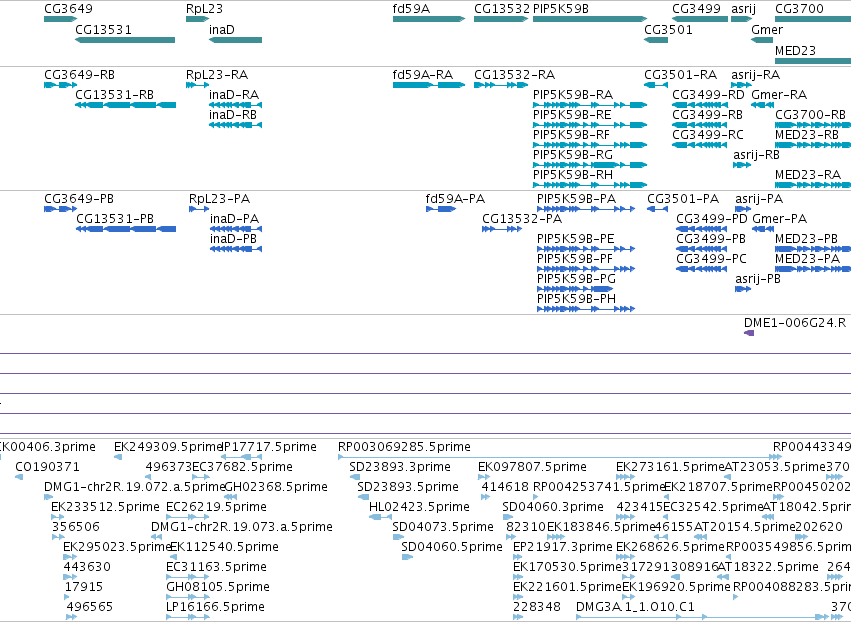Select the inaD gene in gene track

236,40
